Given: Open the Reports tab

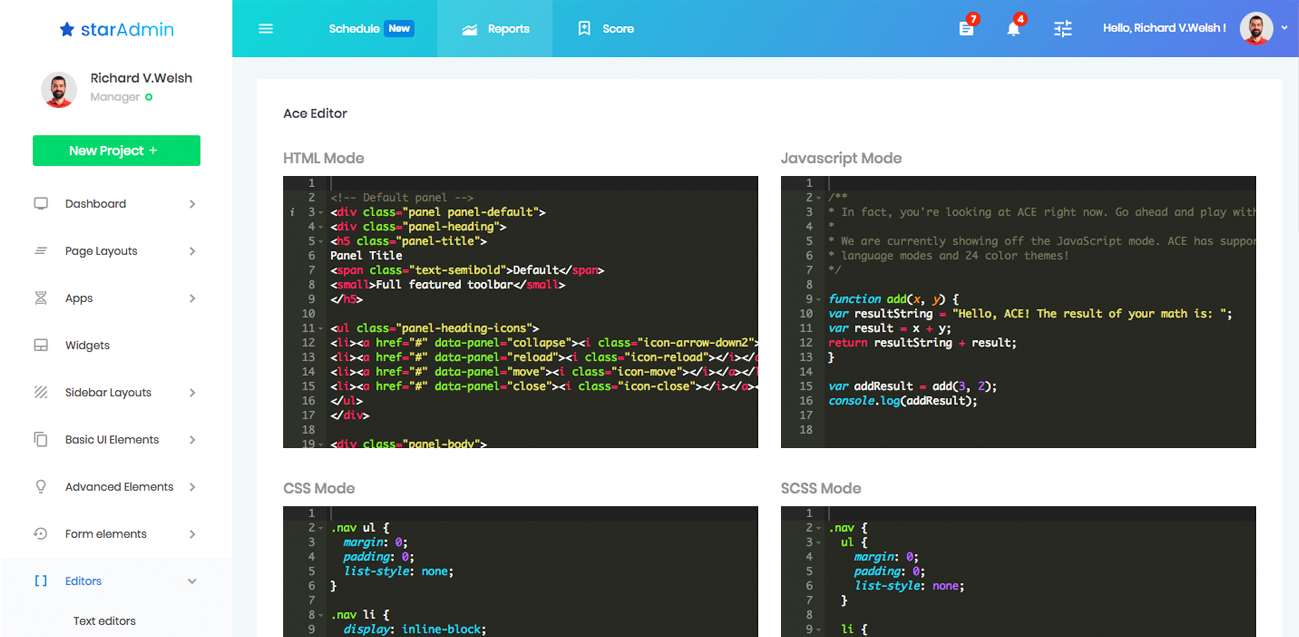Looking at the screenshot, I should 496,29.
